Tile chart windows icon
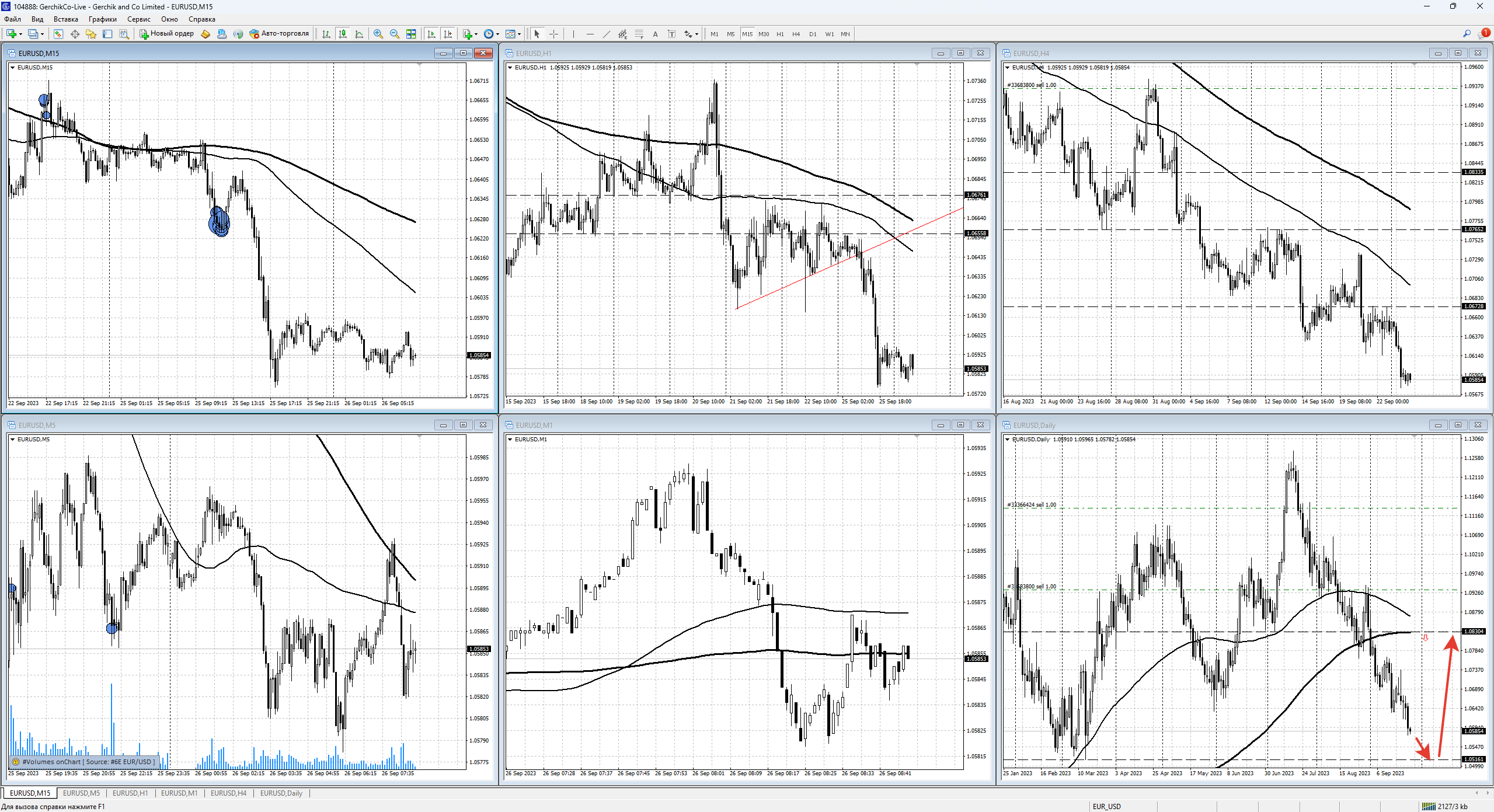 click(x=411, y=34)
